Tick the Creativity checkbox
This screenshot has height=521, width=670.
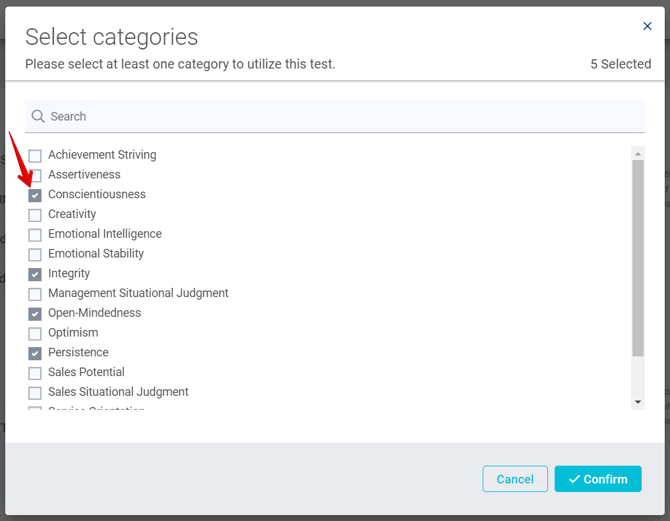pyautogui.click(x=35, y=215)
